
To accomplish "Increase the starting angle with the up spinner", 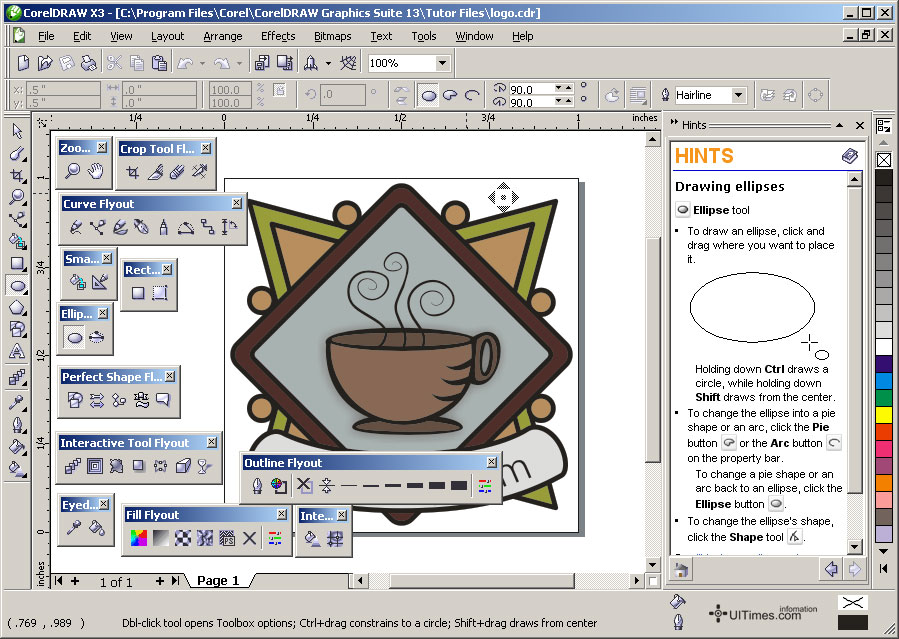I will coord(568,87).
